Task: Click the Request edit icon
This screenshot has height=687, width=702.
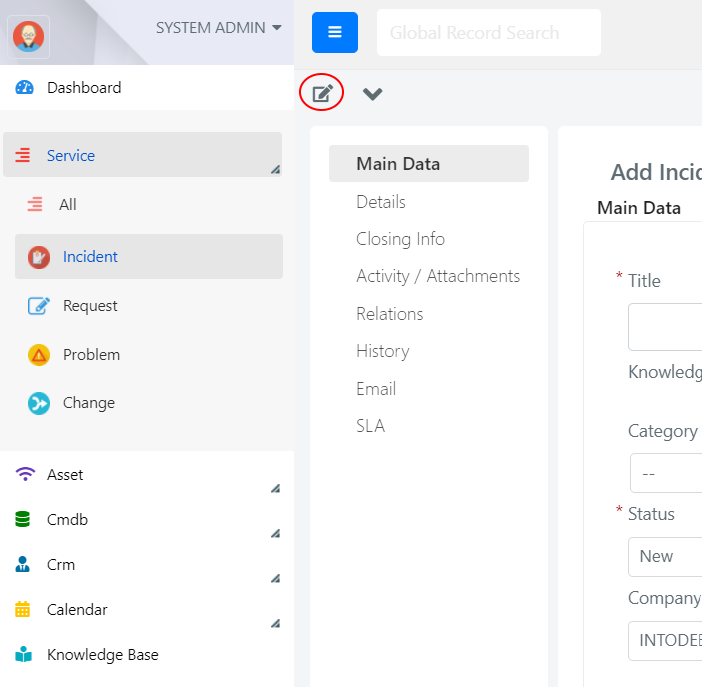Action: point(39,306)
